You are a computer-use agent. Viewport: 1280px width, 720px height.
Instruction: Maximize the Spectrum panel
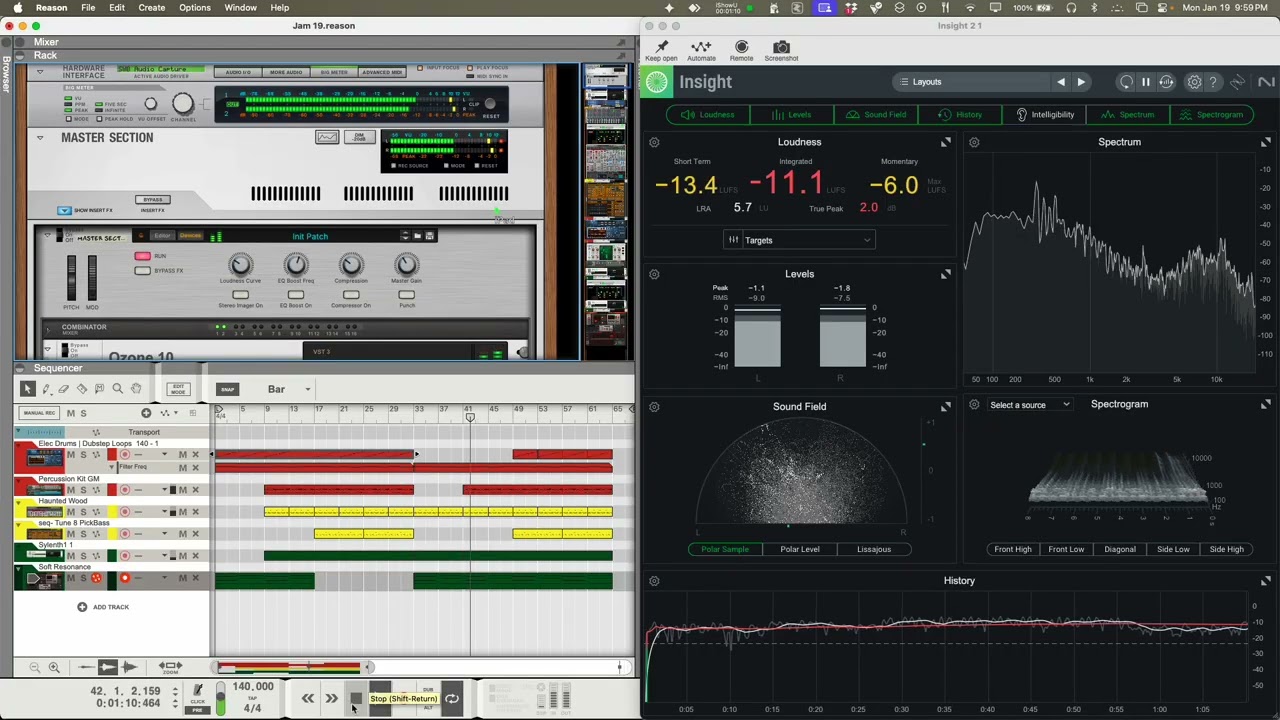tap(1266, 142)
